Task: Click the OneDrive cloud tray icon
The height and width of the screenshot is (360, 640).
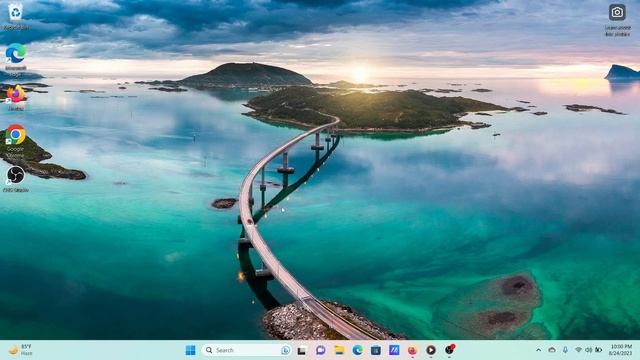Action: coord(552,350)
